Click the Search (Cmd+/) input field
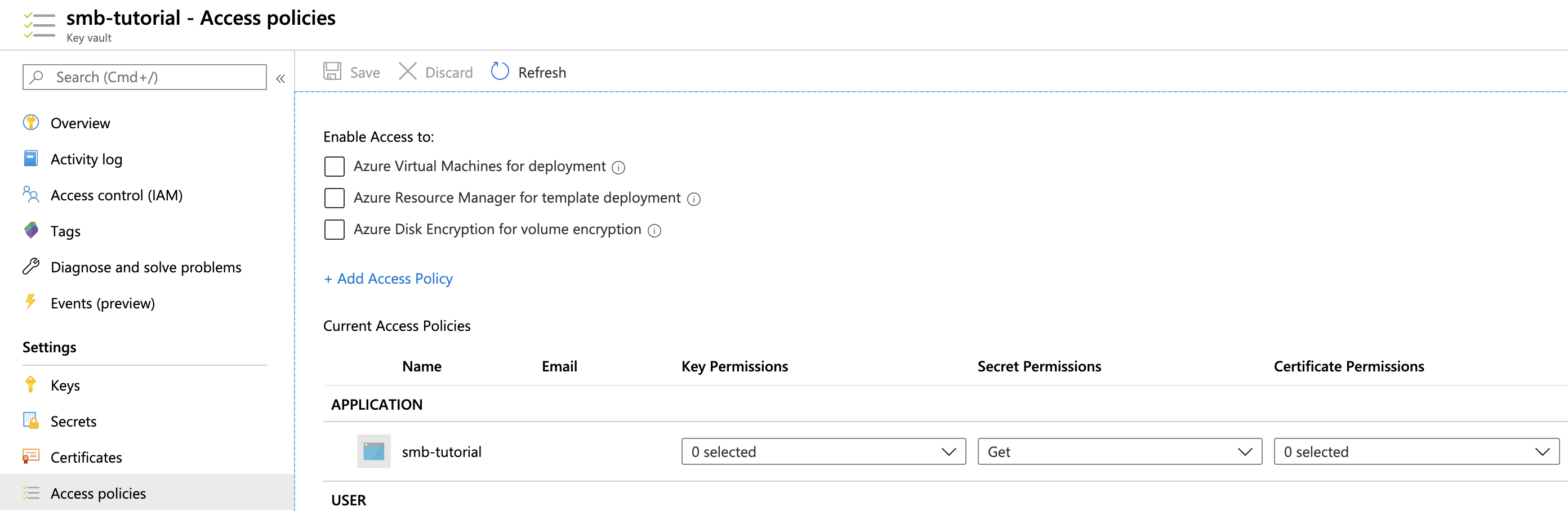Viewport: 1568px width, 511px height. (145, 77)
